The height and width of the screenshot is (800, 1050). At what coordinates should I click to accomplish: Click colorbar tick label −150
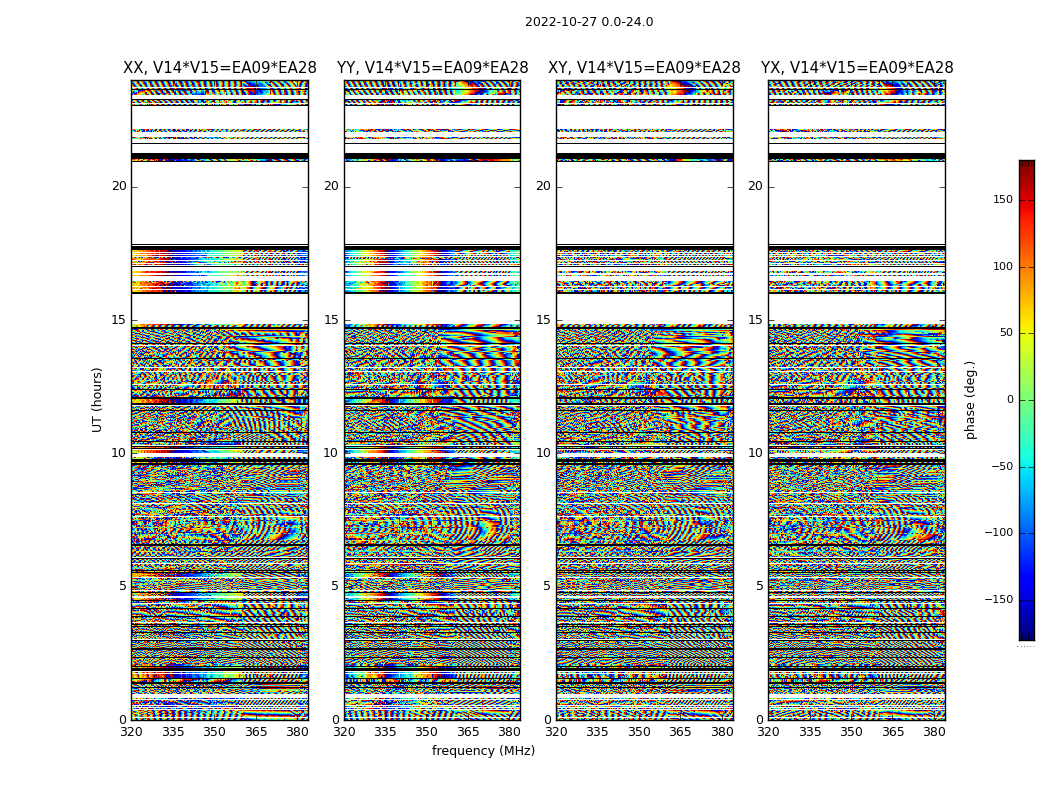(x=998, y=600)
